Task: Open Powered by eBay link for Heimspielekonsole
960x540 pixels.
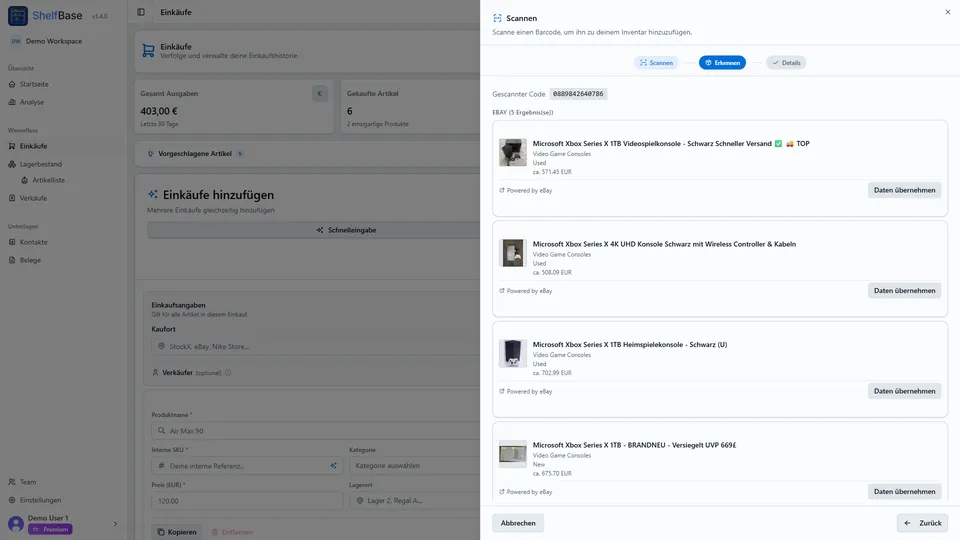Action: click(x=526, y=392)
